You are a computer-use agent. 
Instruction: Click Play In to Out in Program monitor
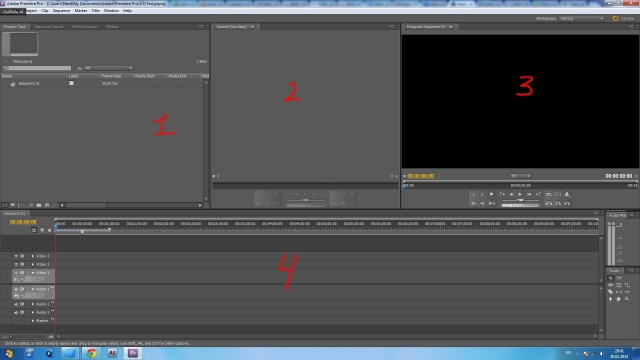pos(492,203)
